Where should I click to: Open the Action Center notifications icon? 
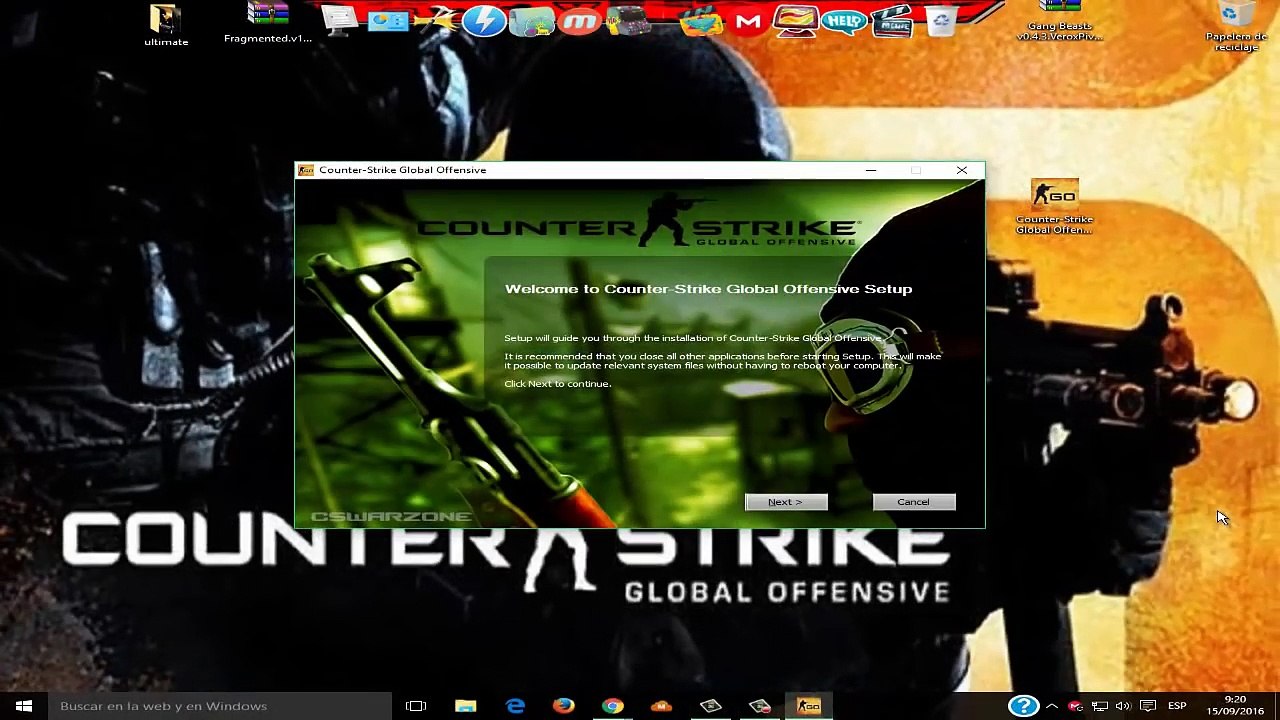1148,706
